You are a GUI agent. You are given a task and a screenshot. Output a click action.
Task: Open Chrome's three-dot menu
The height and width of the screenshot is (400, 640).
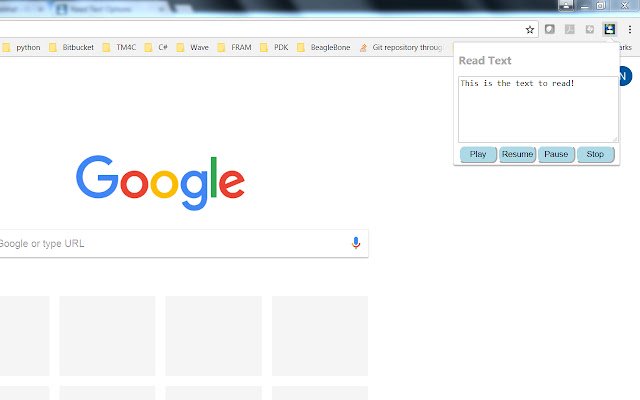[x=630, y=29]
